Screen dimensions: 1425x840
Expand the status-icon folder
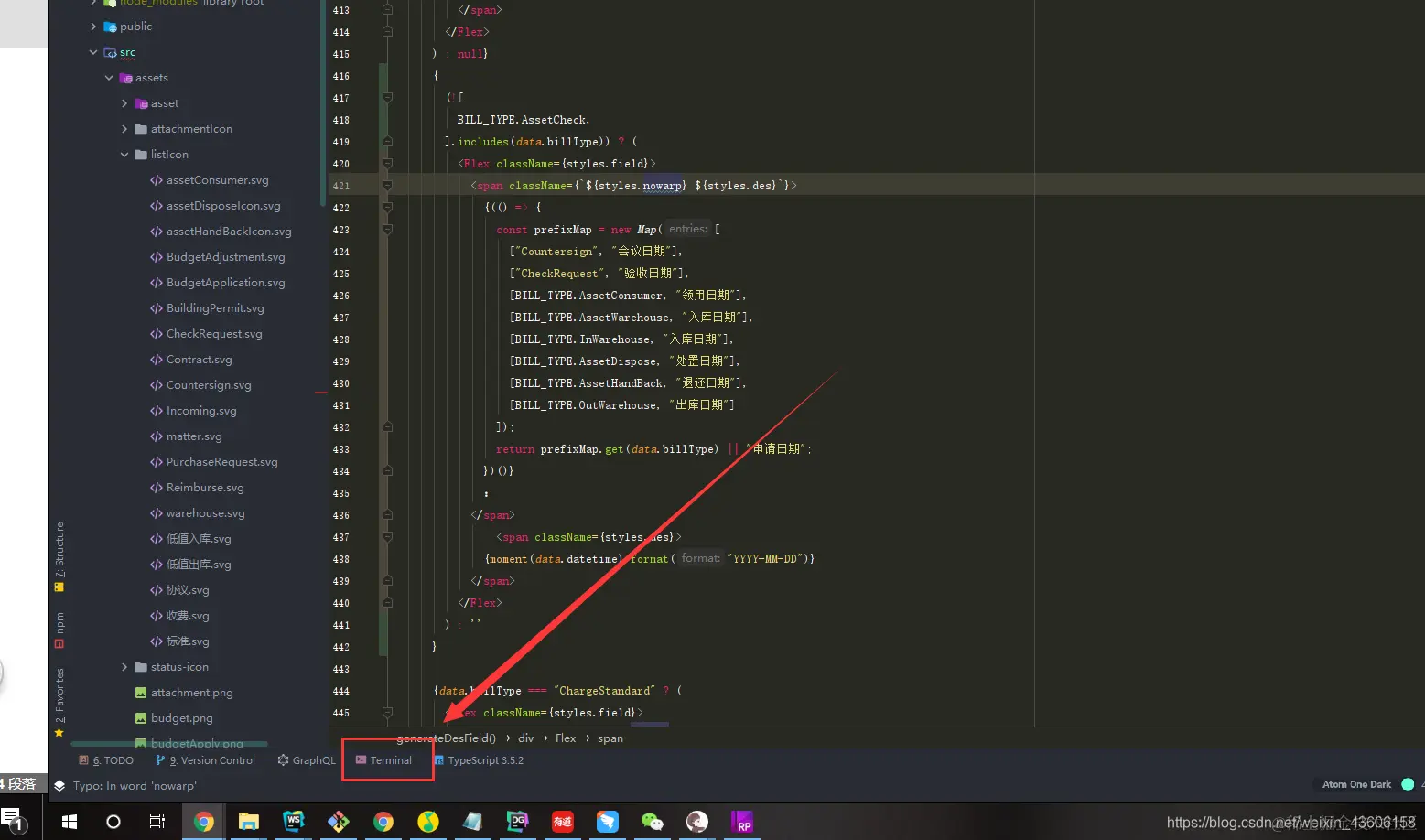point(124,667)
